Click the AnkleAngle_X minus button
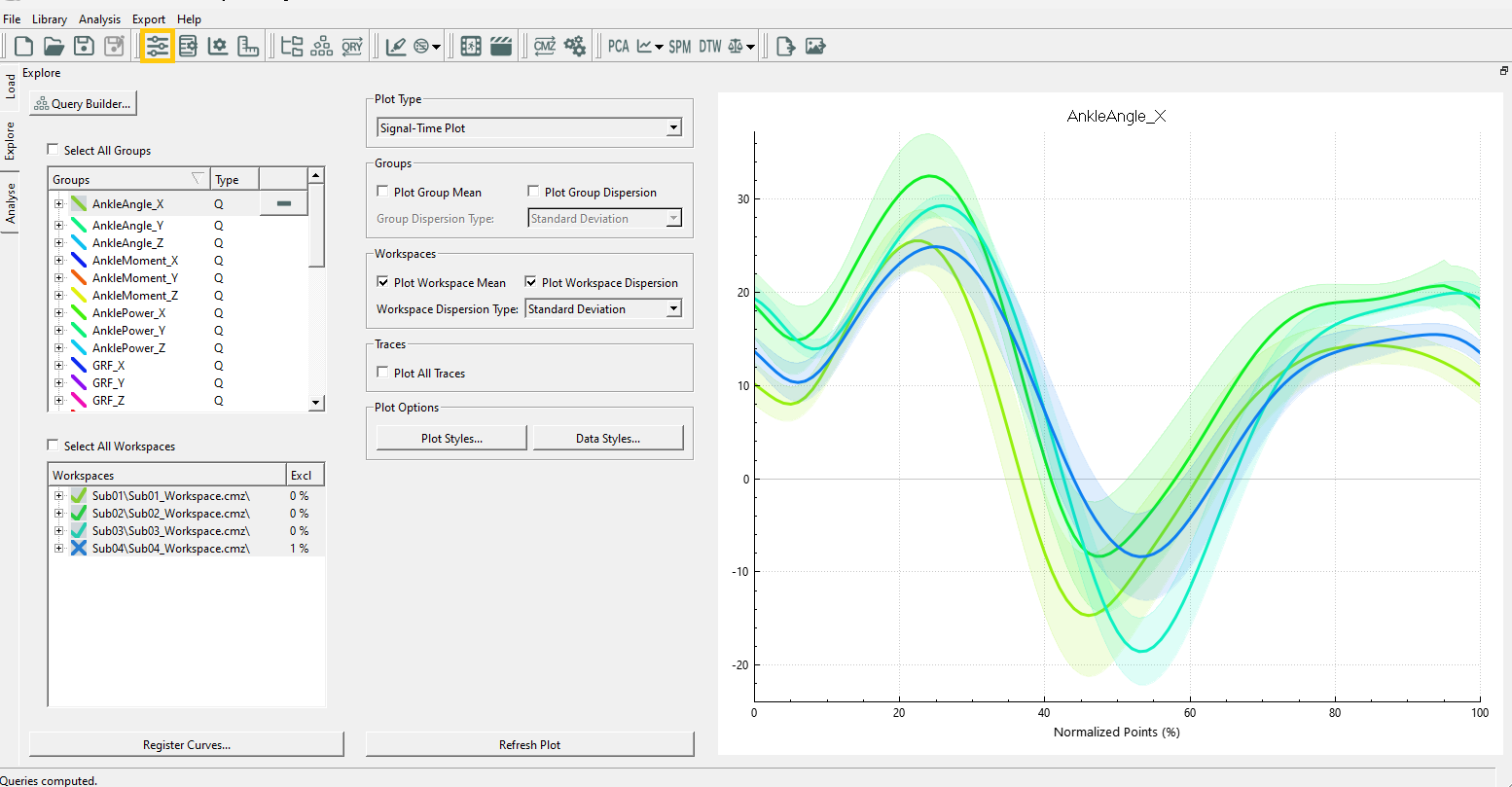 (x=284, y=202)
